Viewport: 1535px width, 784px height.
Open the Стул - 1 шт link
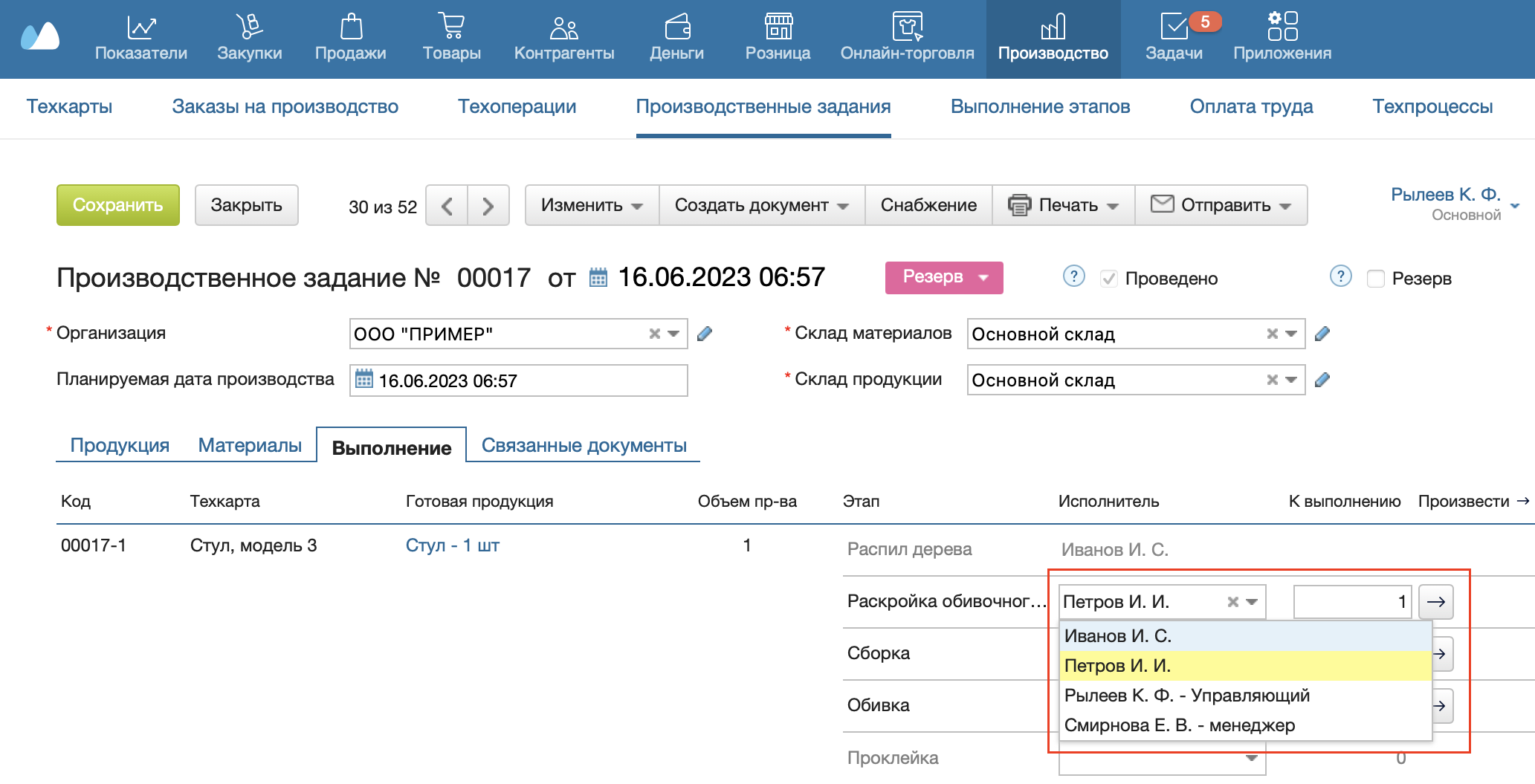(x=453, y=545)
